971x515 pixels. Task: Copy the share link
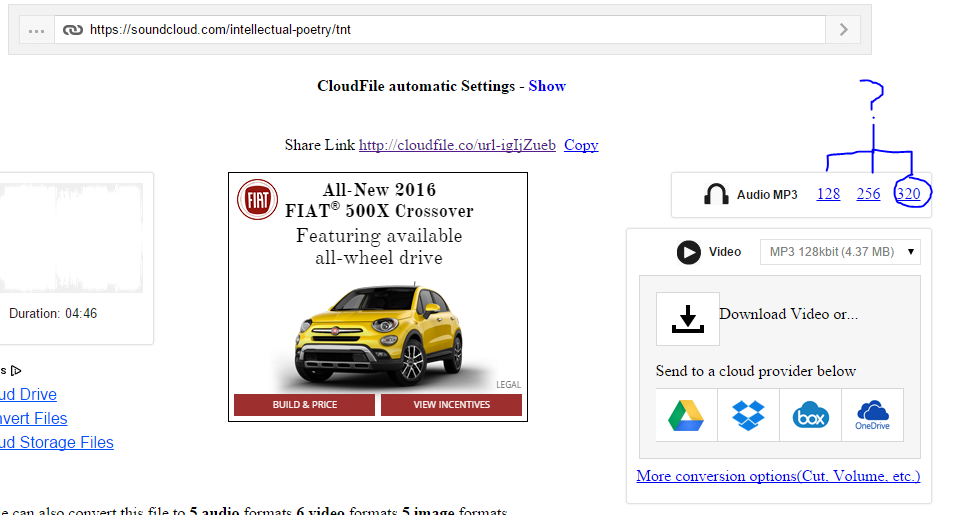[x=581, y=145]
